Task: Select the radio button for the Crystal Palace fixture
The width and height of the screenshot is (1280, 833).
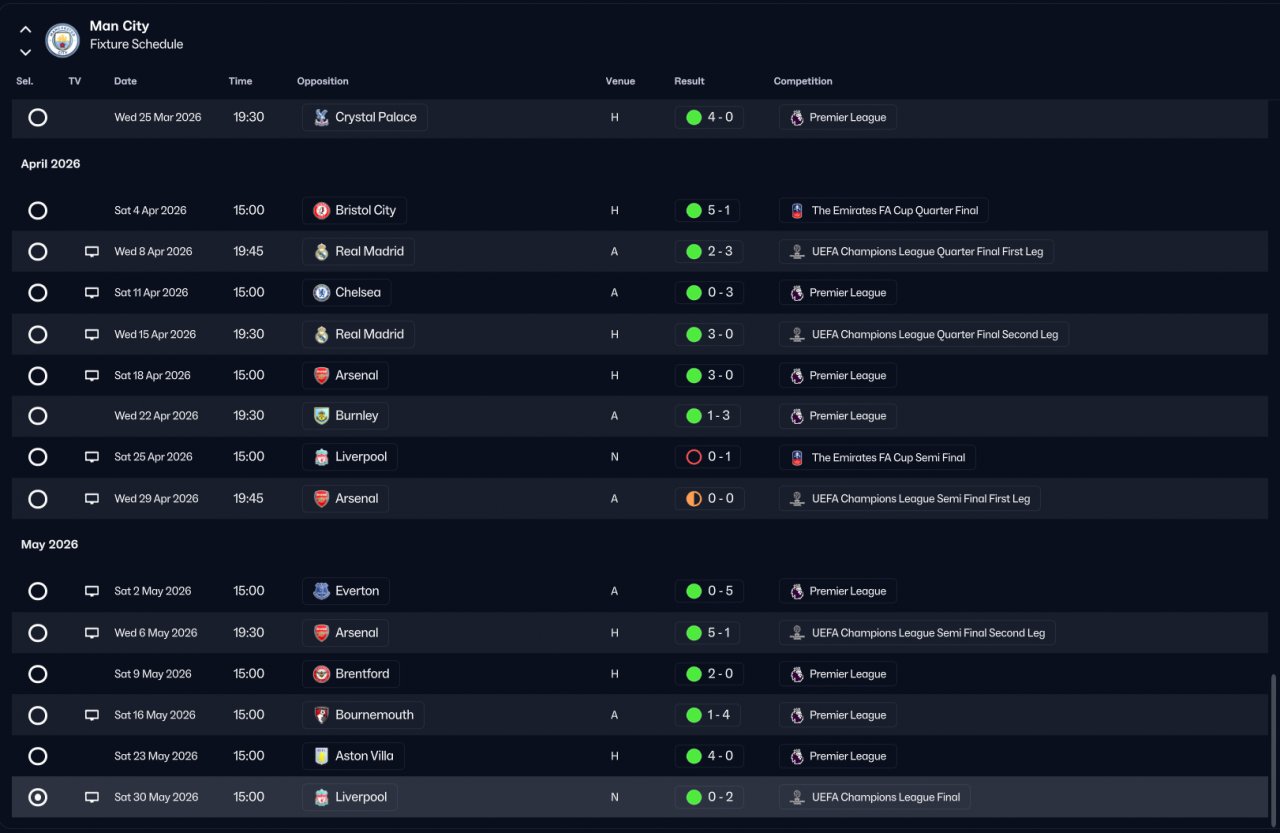Action: tap(38, 117)
